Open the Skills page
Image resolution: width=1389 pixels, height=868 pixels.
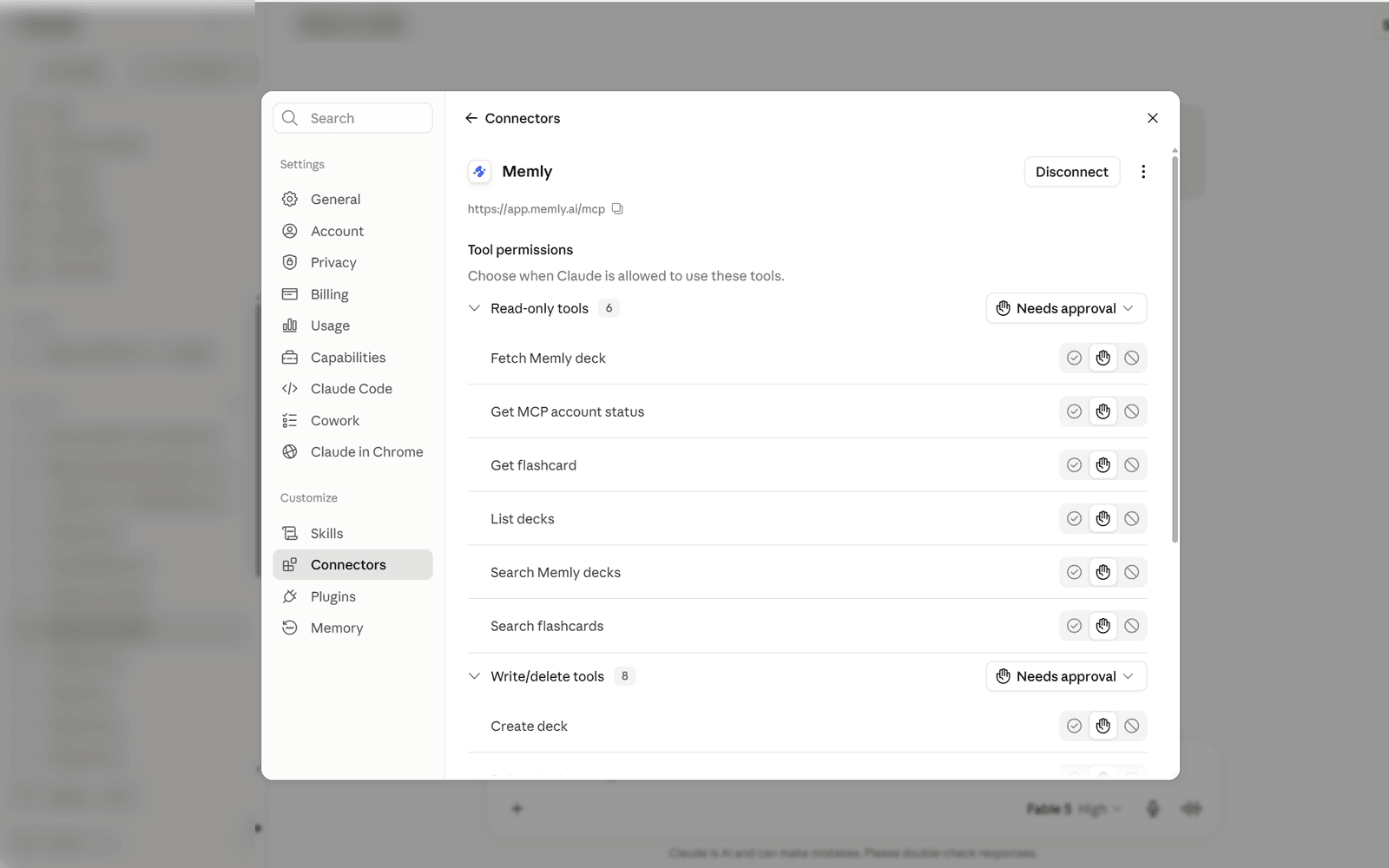[x=352, y=533]
